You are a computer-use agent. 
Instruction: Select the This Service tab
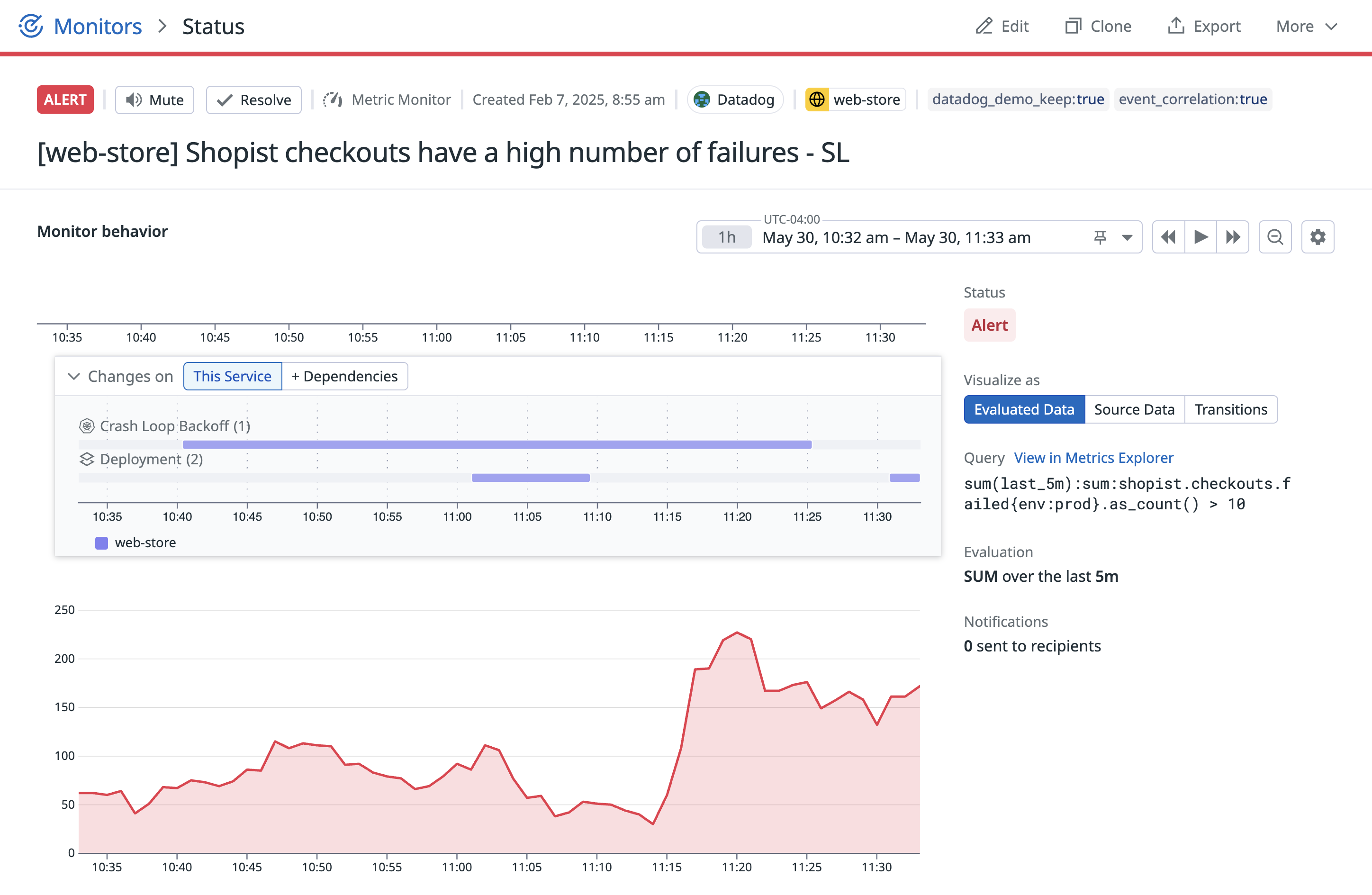[x=232, y=377]
